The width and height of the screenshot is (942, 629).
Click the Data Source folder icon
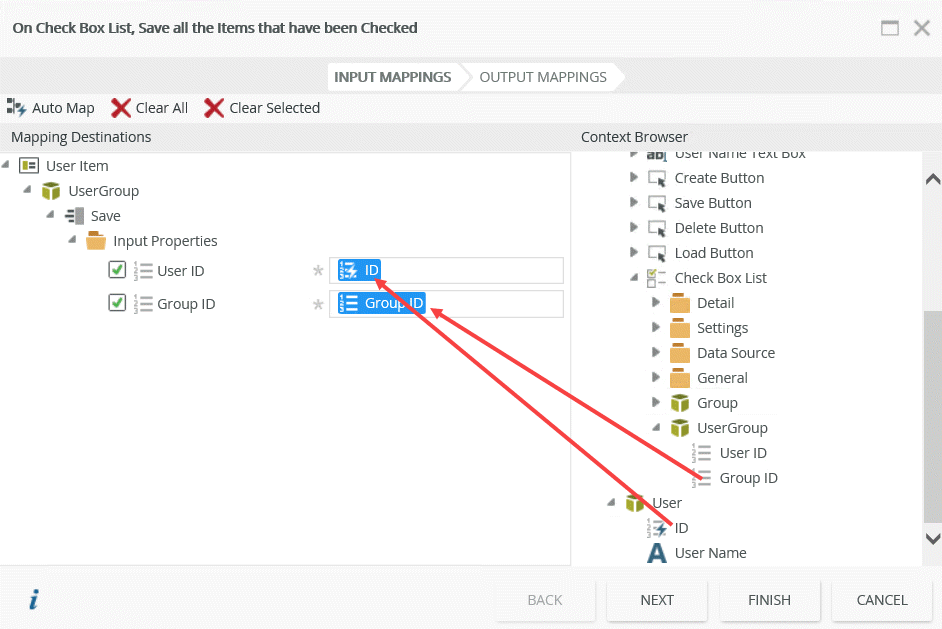tap(680, 353)
